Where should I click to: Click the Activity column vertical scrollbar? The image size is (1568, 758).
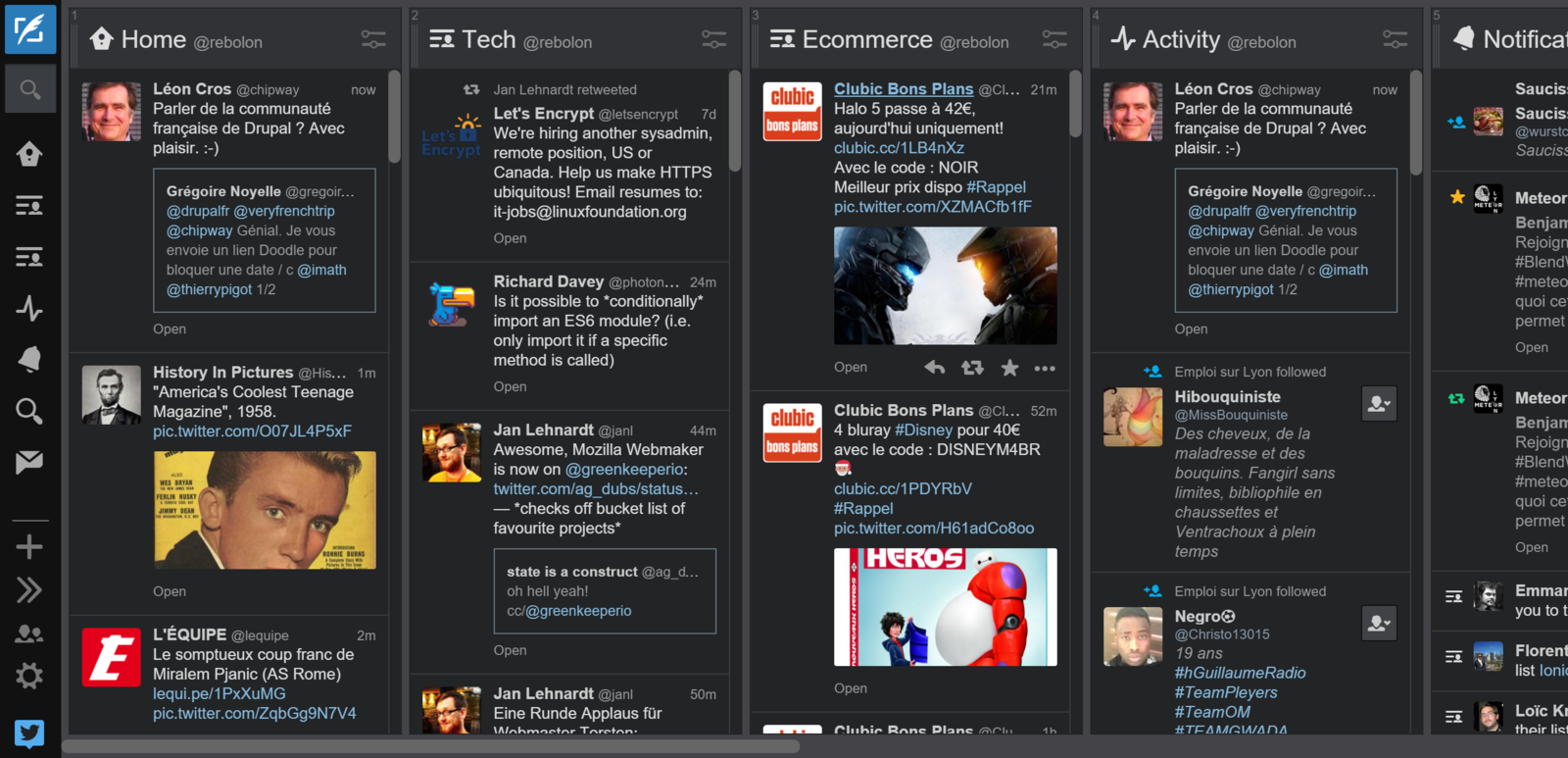pos(1416,123)
